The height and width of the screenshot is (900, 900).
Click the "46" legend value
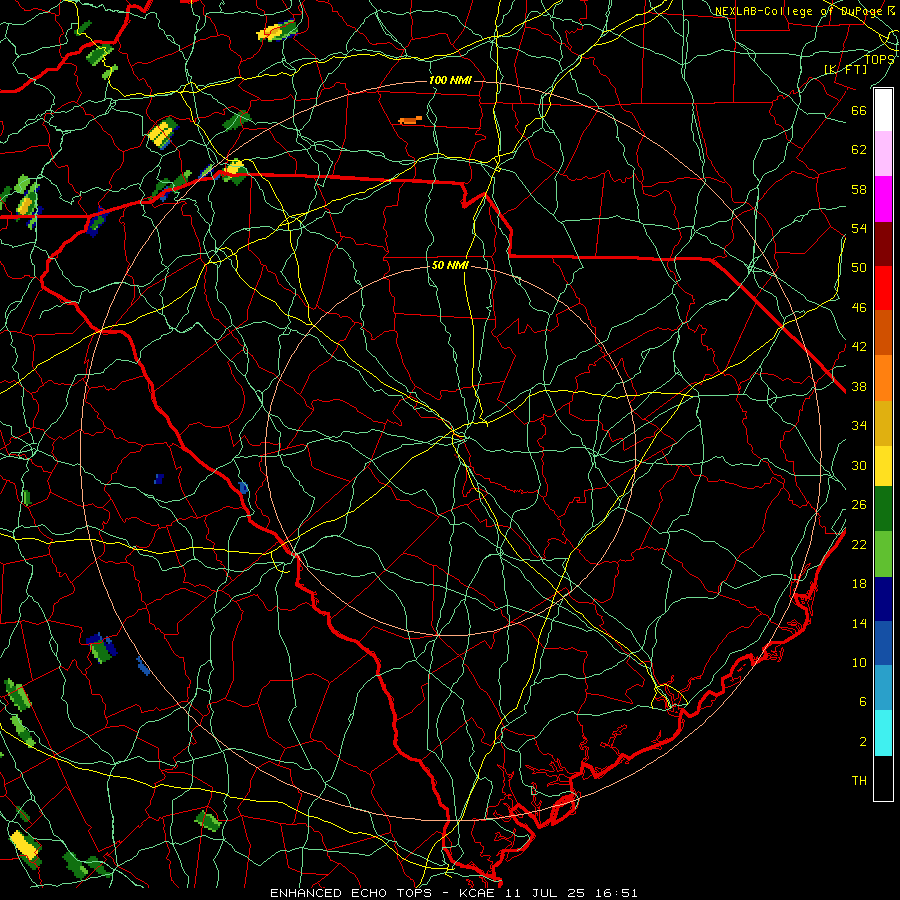tap(859, 307)
